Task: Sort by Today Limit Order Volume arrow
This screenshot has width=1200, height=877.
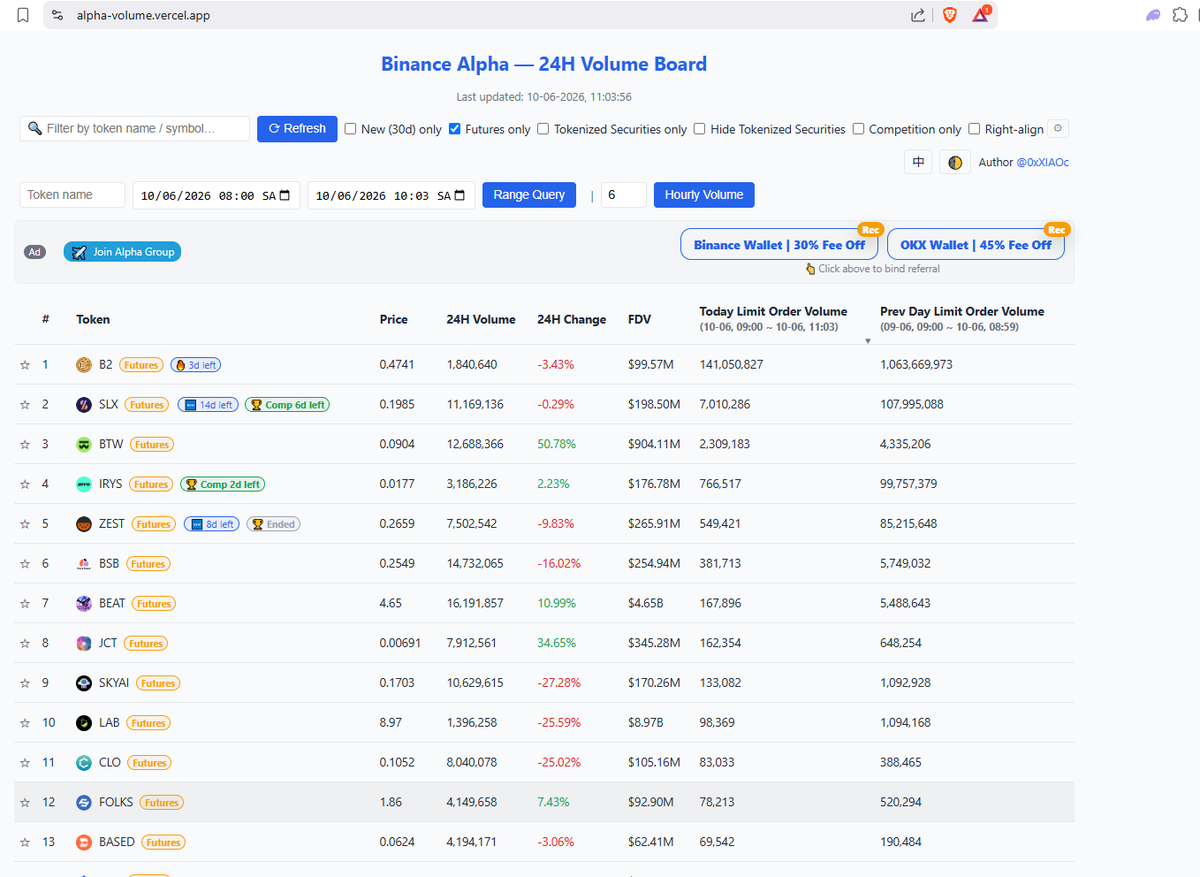Action: [x=867, y=341]
